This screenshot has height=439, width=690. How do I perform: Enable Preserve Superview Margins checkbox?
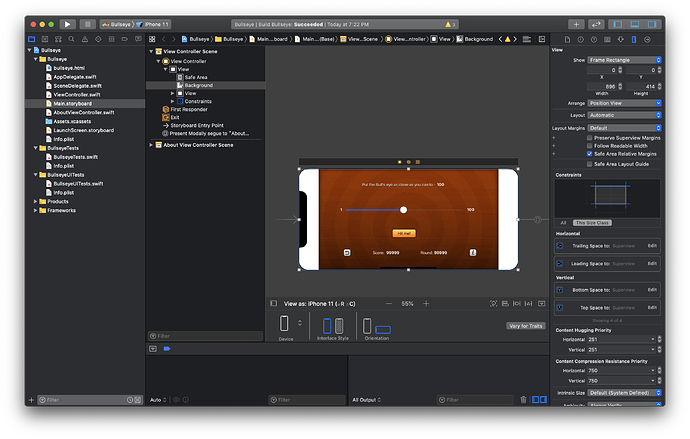(x=589, y=138)
